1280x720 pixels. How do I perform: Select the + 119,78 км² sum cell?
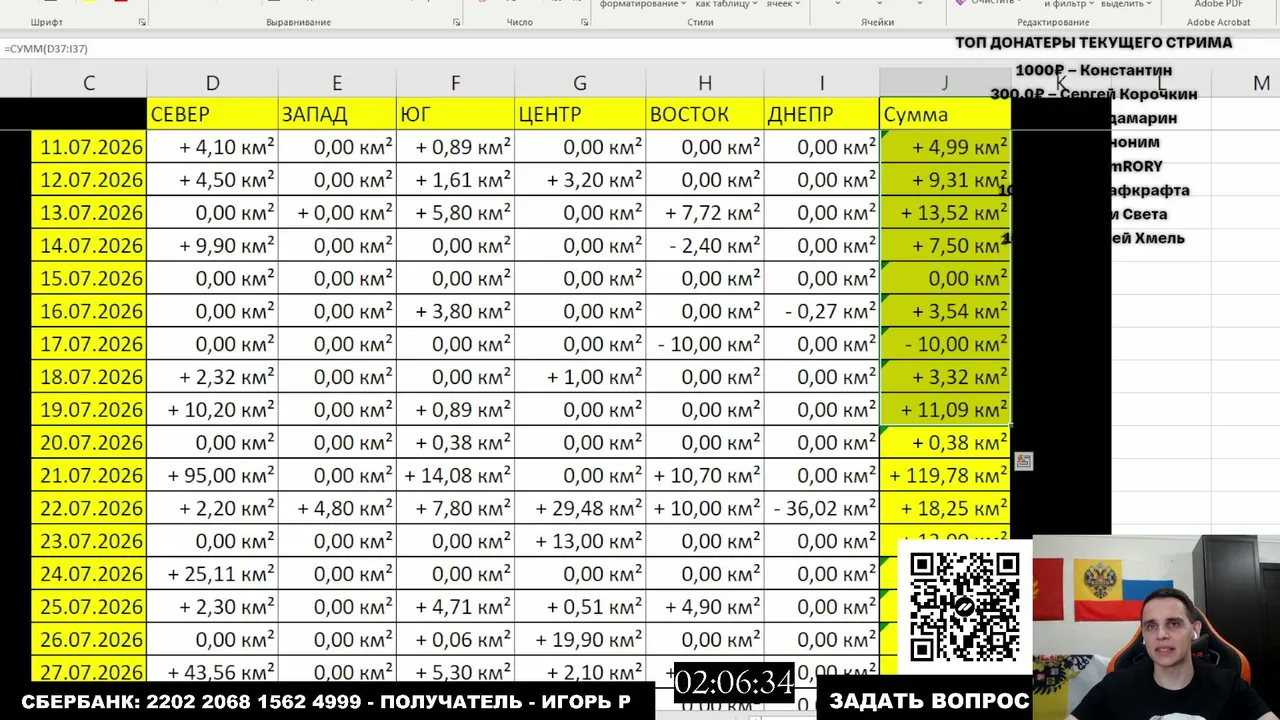pyautogui.click(x=945, y=476)
